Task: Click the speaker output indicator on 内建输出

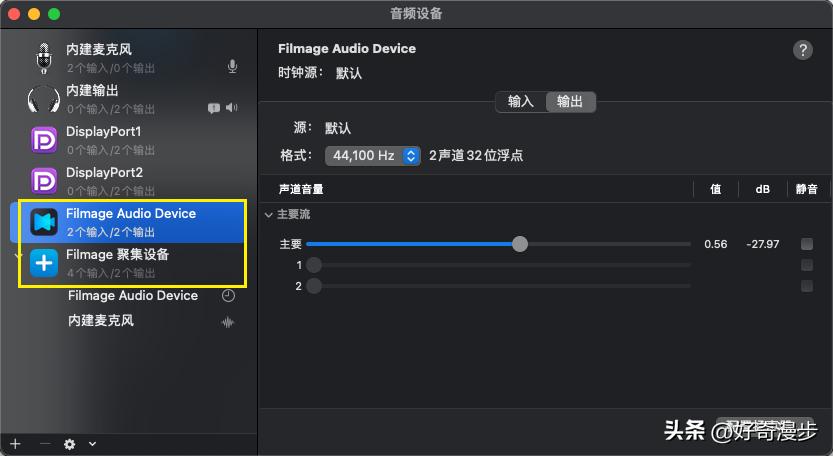Action: (x=232, y=107)
